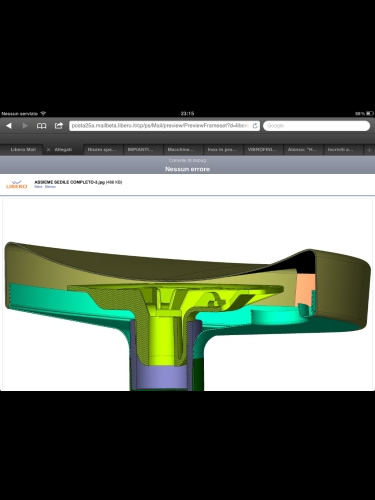Tap the battery indicator icon
The height and width of the screenshot is (500, 375).
click(369, 114)
